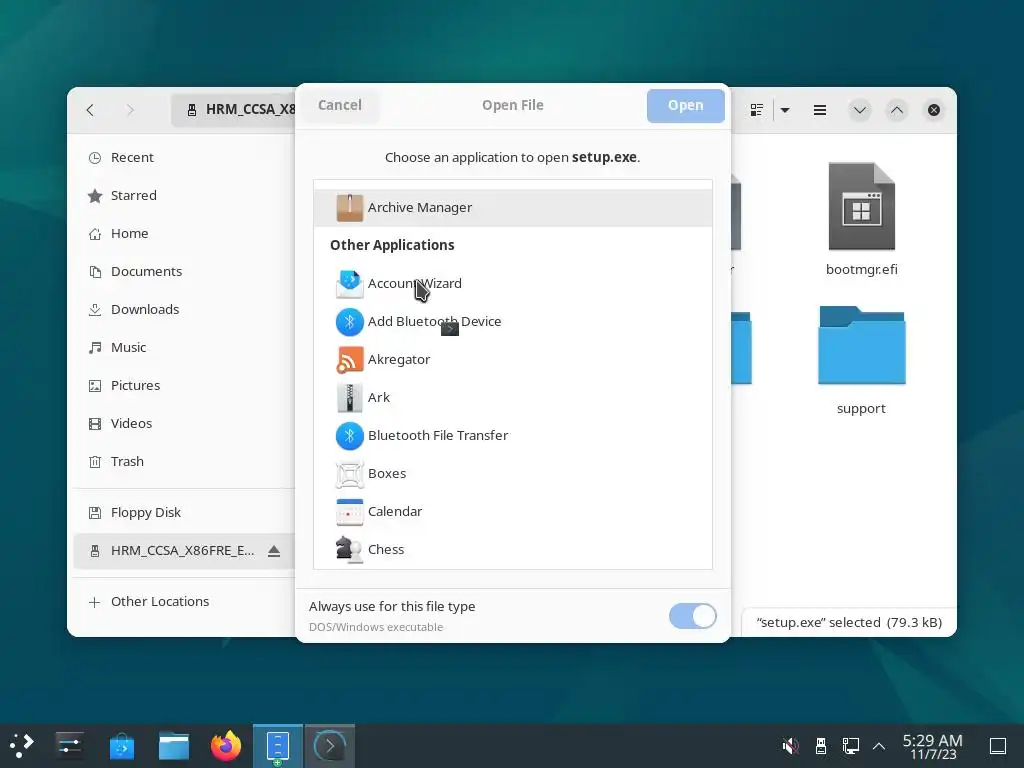This screenshot has height=768, width=1024.
Task: Click the Other Applications heading
Action: [x=392, y=245]
